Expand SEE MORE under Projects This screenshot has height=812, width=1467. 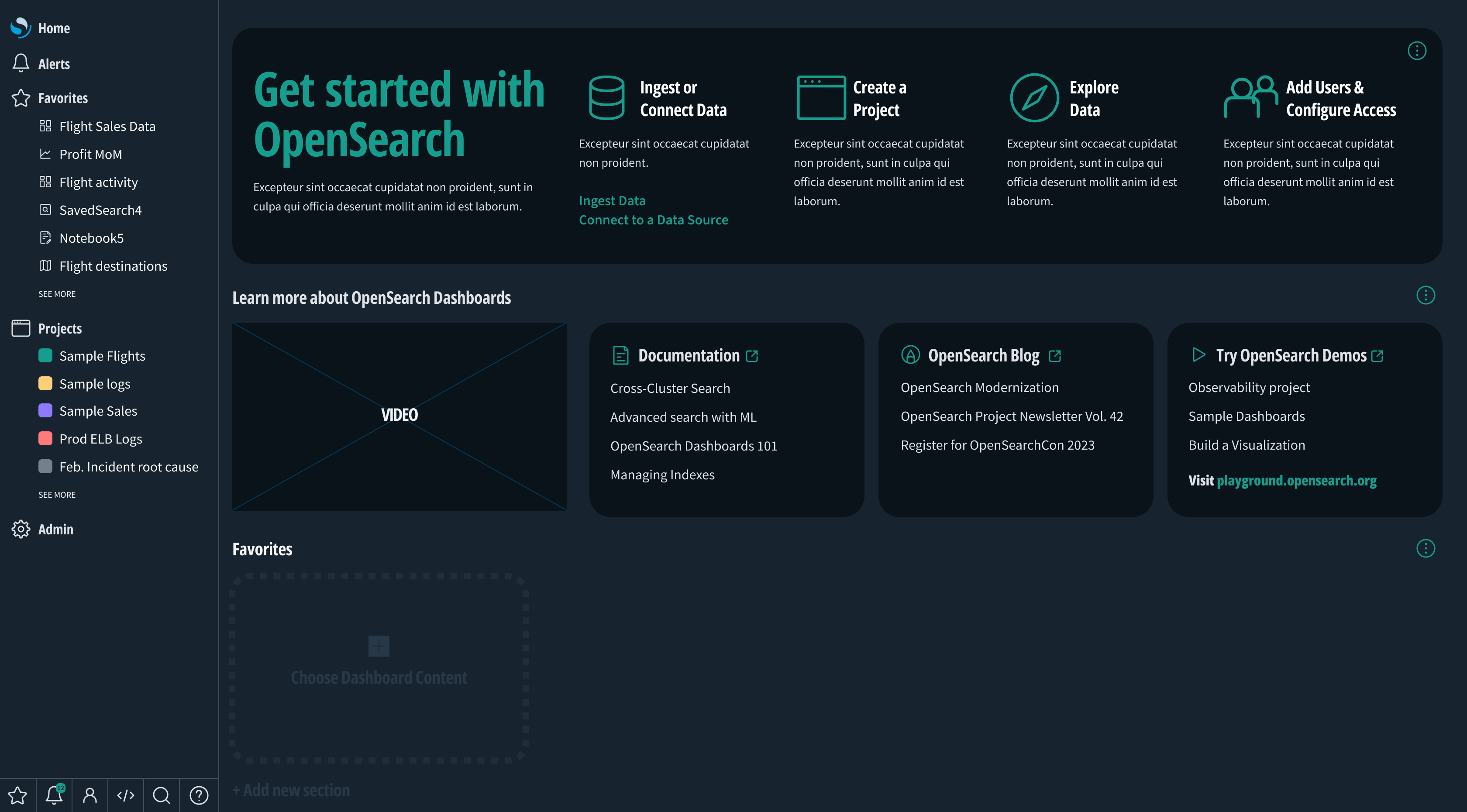(56, 494)
